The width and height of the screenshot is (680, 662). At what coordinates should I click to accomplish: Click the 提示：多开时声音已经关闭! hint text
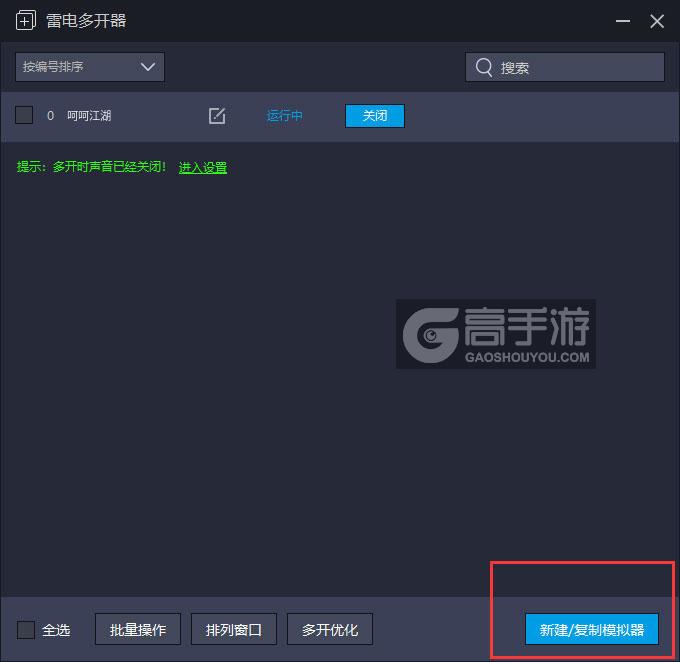[91, 167]
